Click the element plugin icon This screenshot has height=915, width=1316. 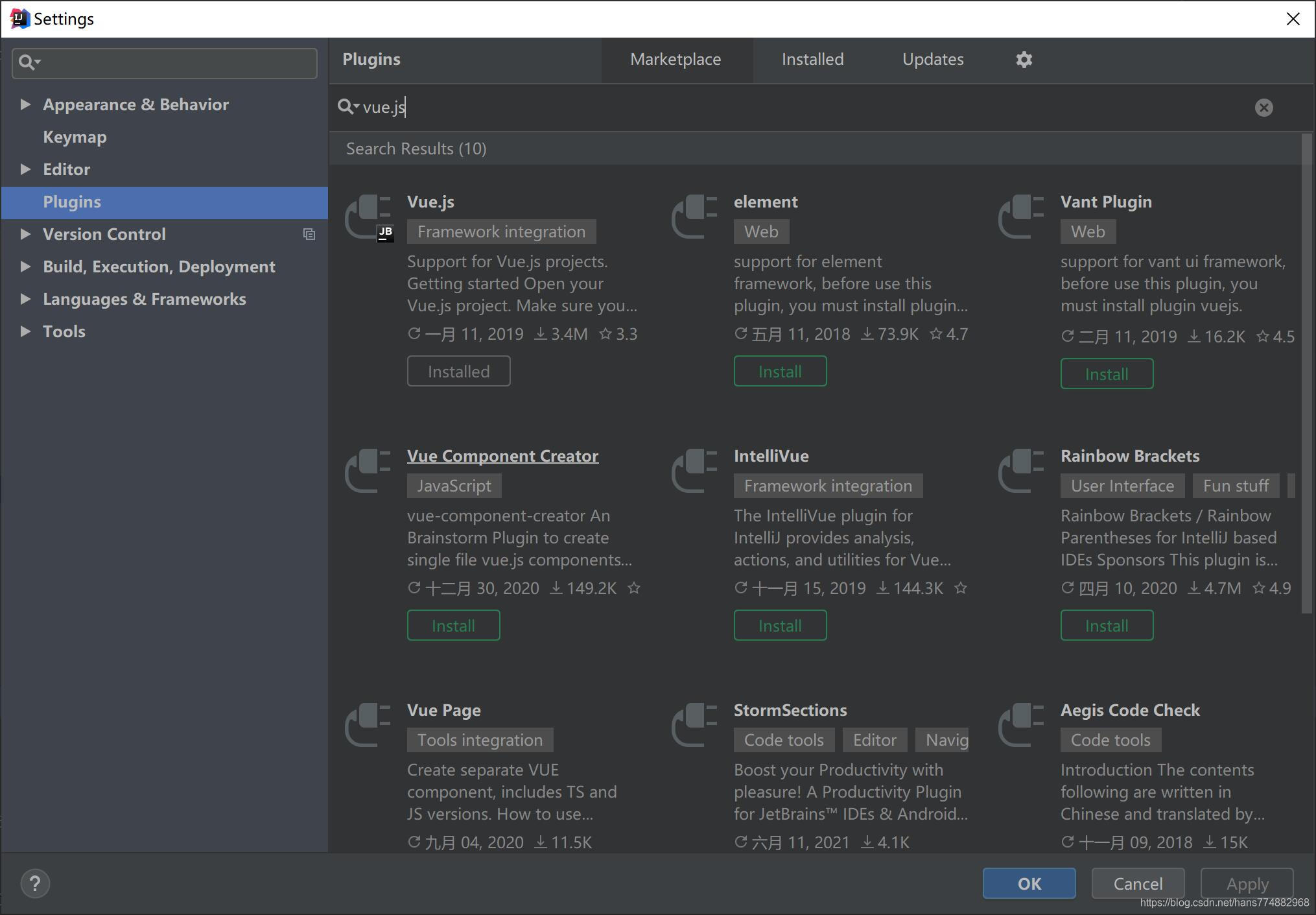[x=695, y=217]
